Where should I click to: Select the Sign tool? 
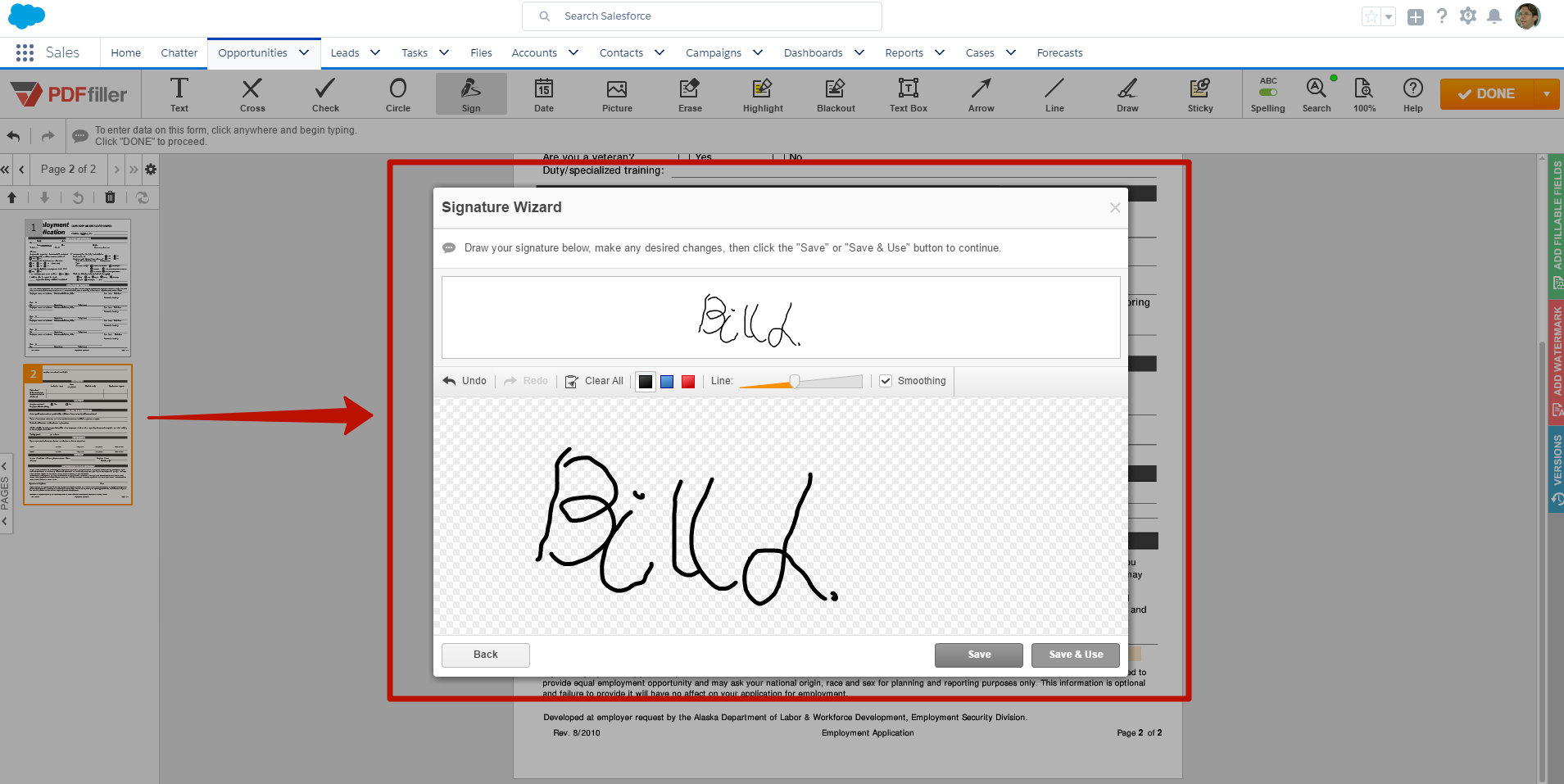click(x=471, y=93)
